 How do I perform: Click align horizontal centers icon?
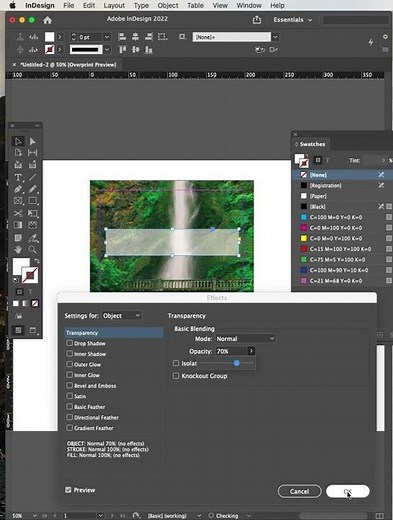tap(135, 37)
